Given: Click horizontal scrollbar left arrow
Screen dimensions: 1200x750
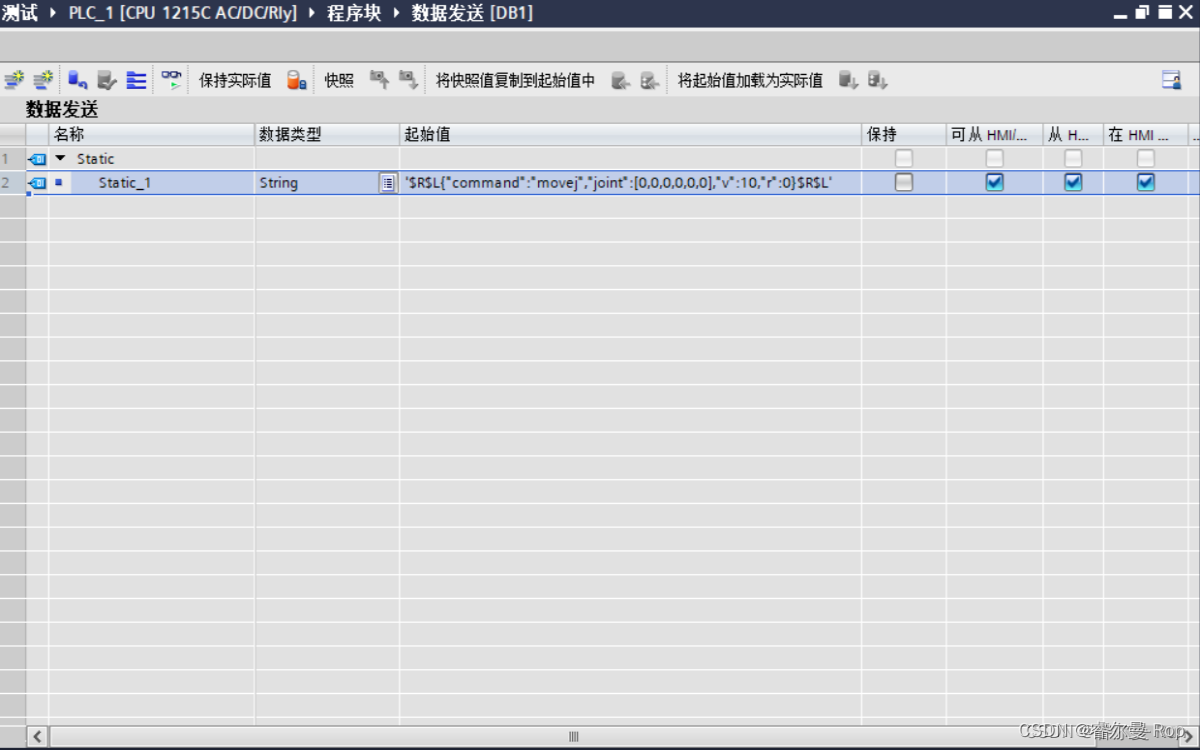Looking at the screenshot, I should coord(37,737).
